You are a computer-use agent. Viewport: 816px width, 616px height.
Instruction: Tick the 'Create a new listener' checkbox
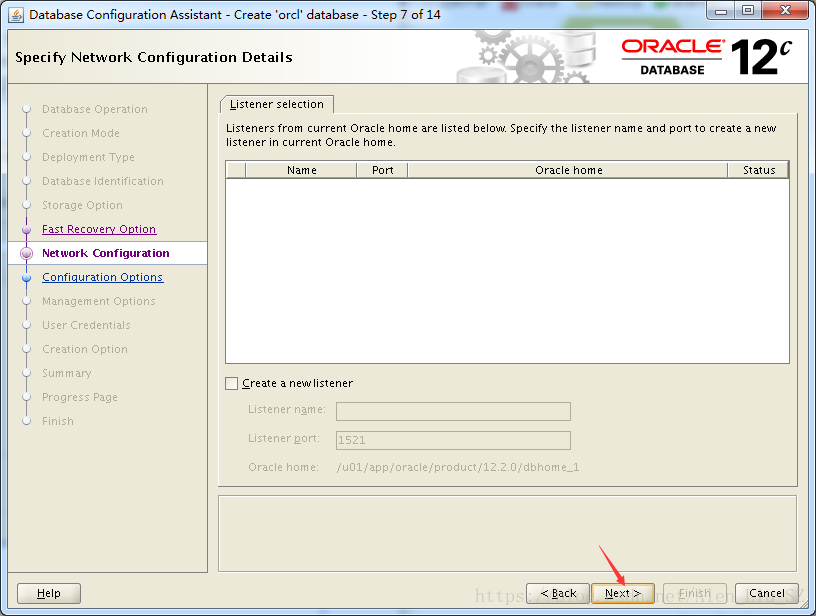(x=232, y=383)
